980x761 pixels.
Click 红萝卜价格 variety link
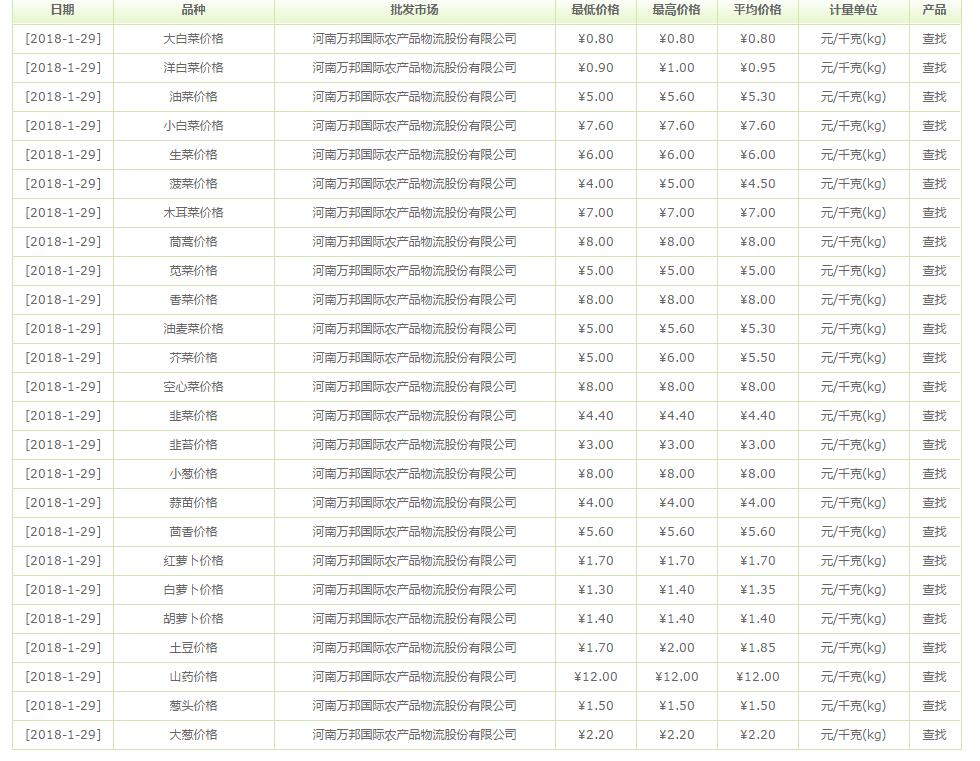pos(193,561)
